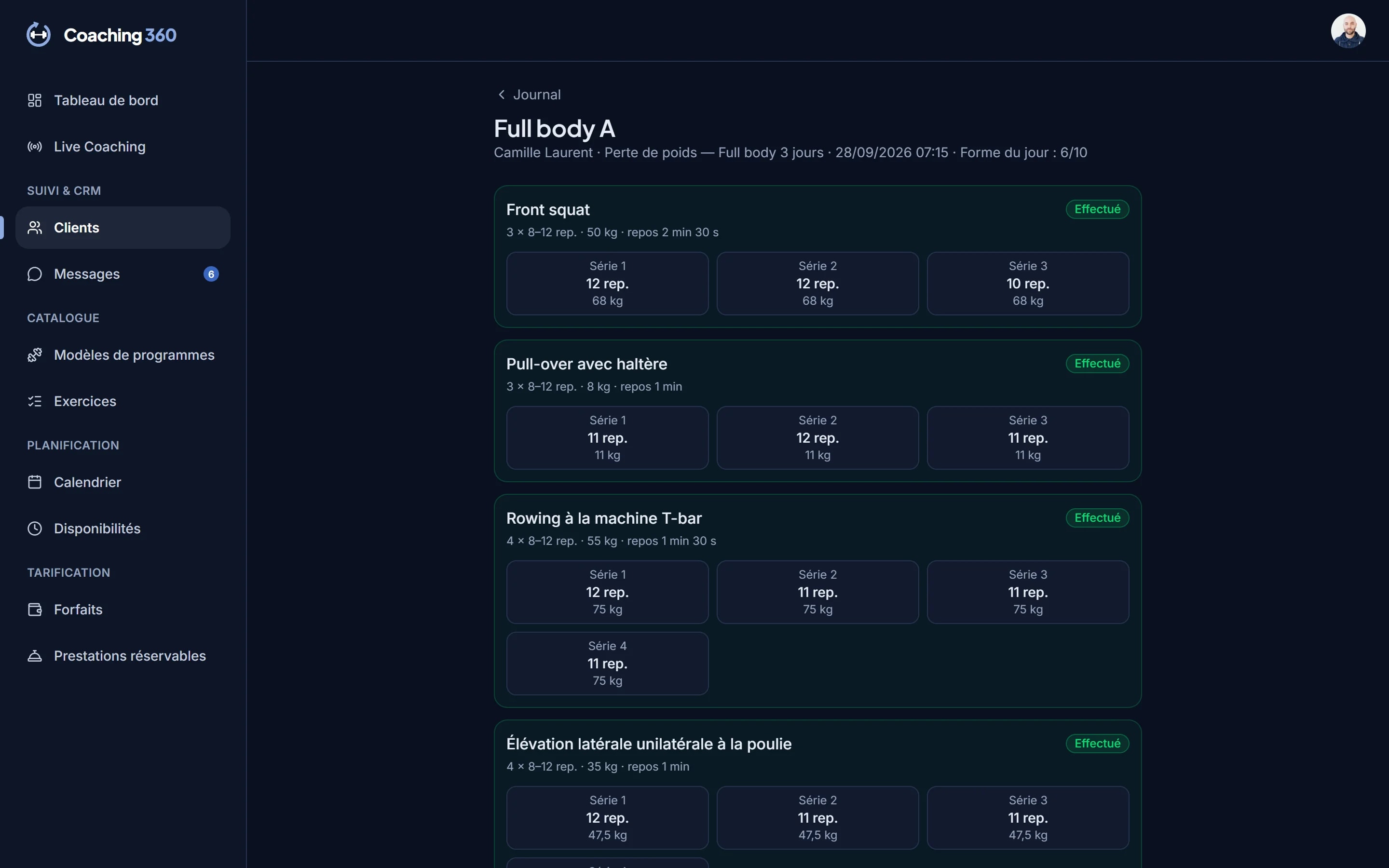Open Messages chat bubble icon
This screenshot has width=1389, height=868.
pos(34,274)
